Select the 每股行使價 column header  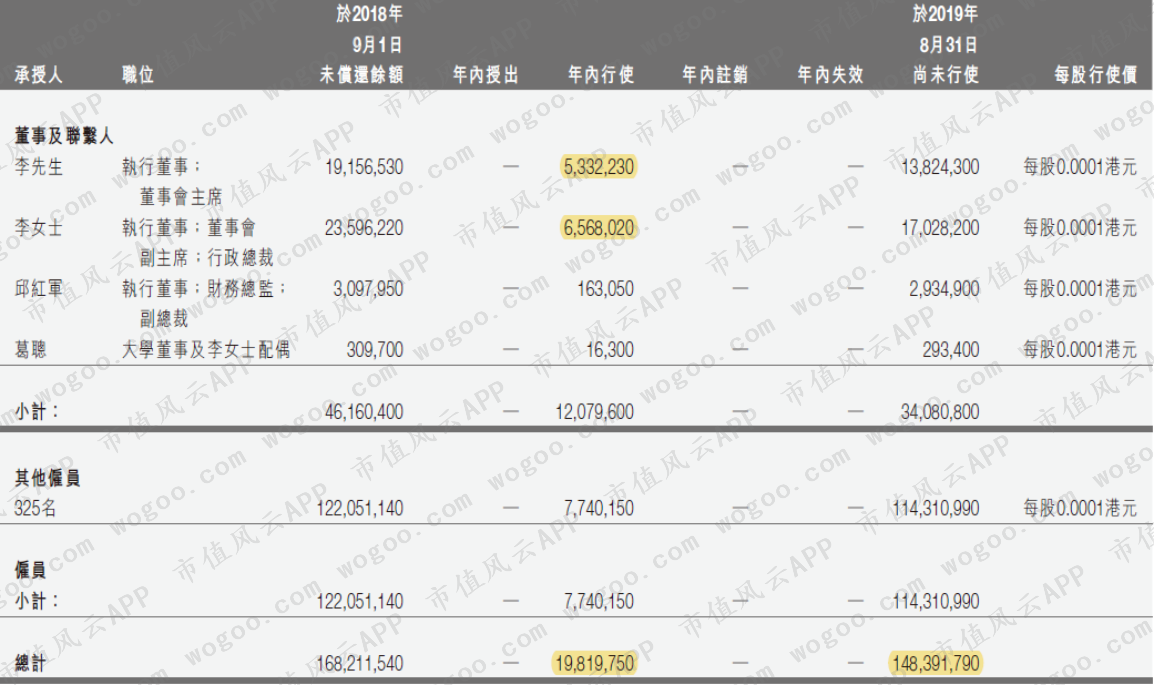[x=1096, y=74]
